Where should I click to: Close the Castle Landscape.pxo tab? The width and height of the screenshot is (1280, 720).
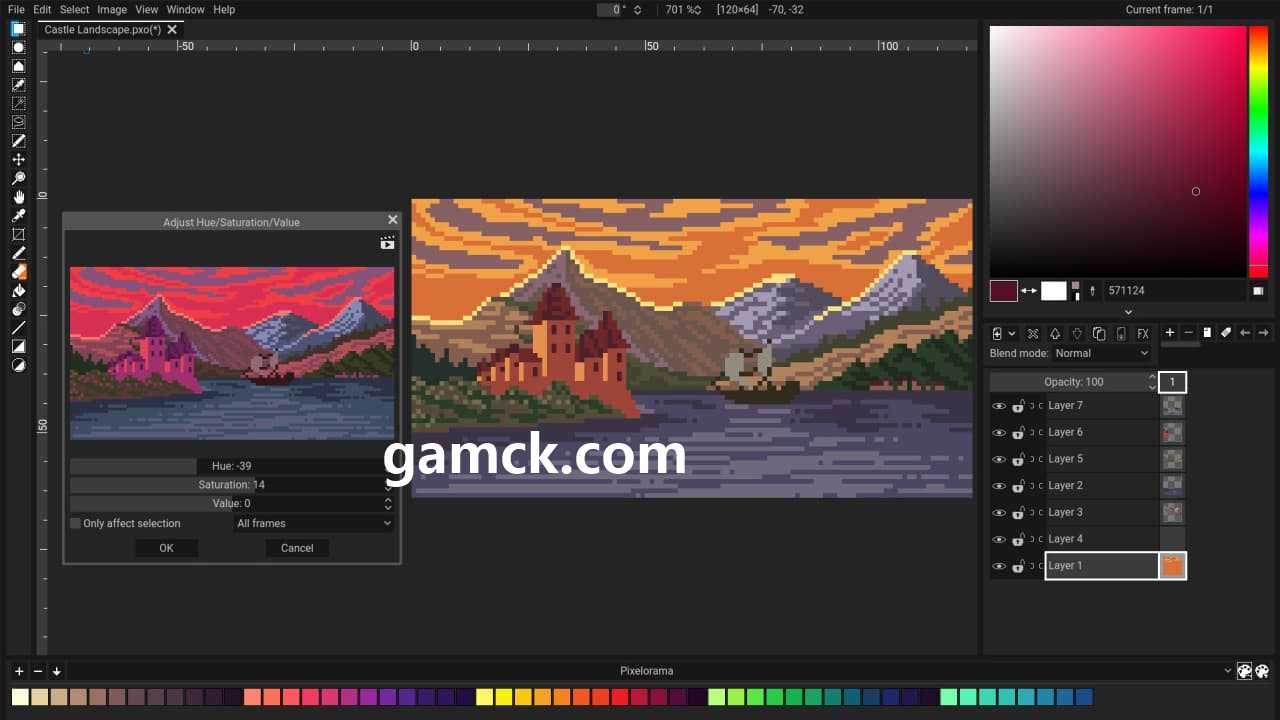point(172,30)
